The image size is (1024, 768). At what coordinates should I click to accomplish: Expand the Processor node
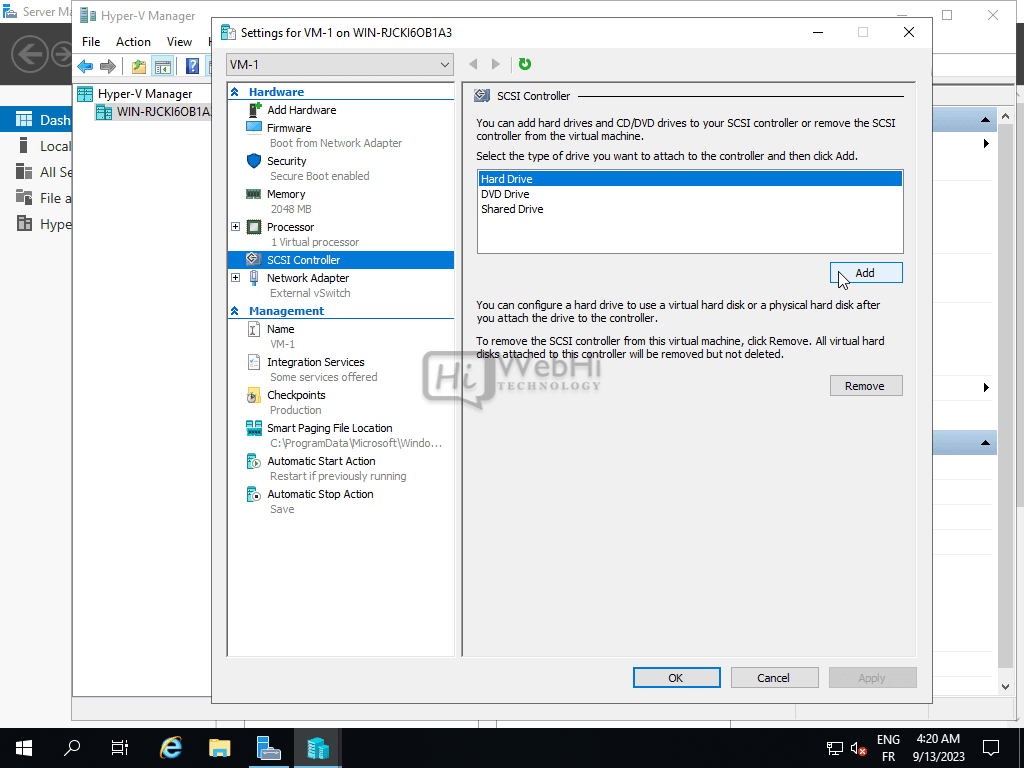236,227
